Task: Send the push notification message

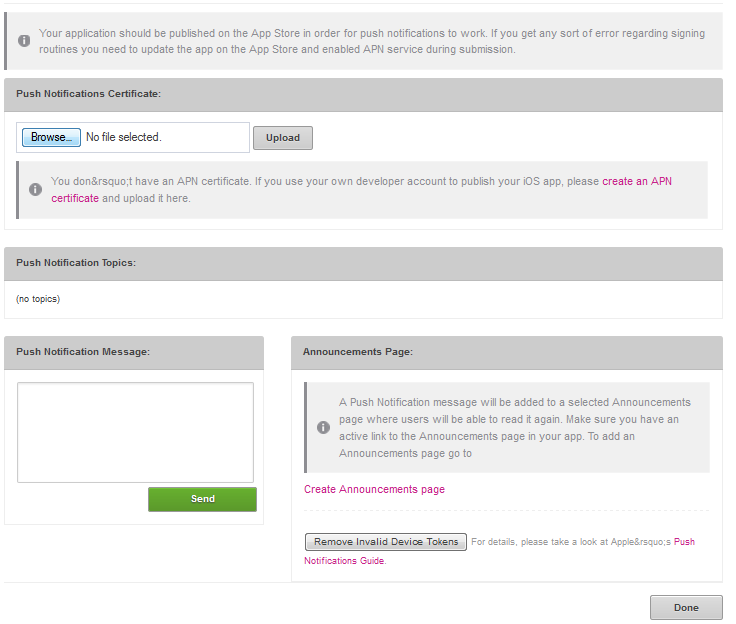Action: (x=202, y=499)
